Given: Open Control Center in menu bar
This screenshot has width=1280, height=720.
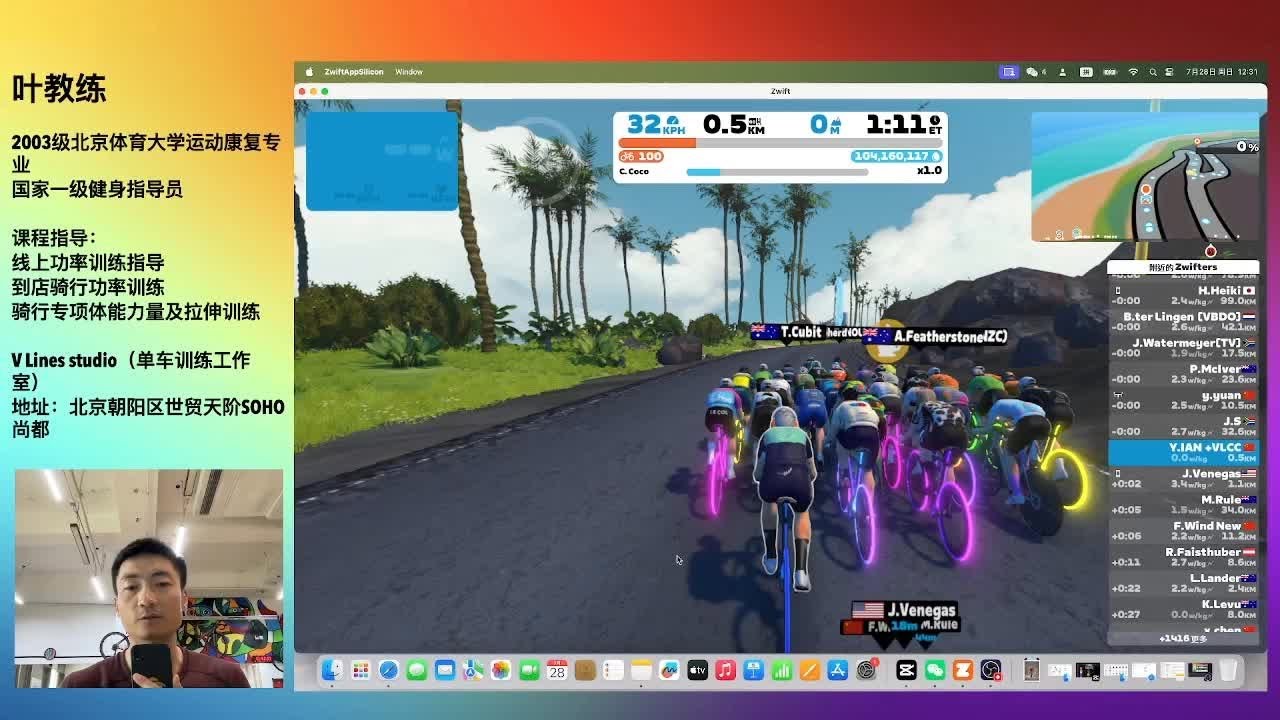Looking at the screenshot, I should tap(1169, 72).
